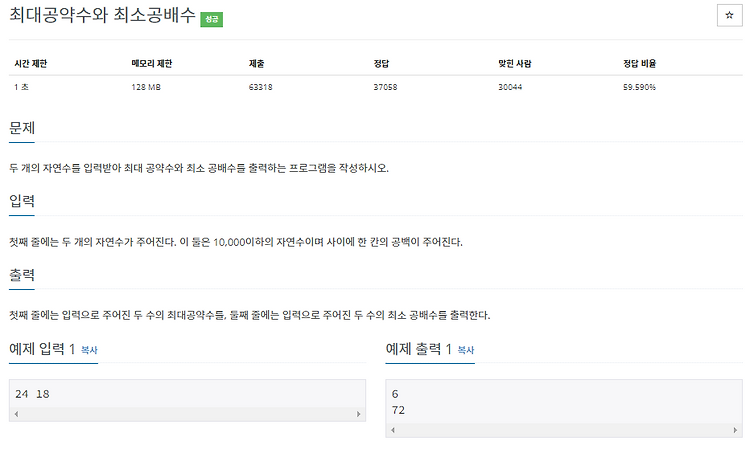Viewport: 750px width, 449px height.
Task: Click the solver count 30044
Action: click(510, 87)
